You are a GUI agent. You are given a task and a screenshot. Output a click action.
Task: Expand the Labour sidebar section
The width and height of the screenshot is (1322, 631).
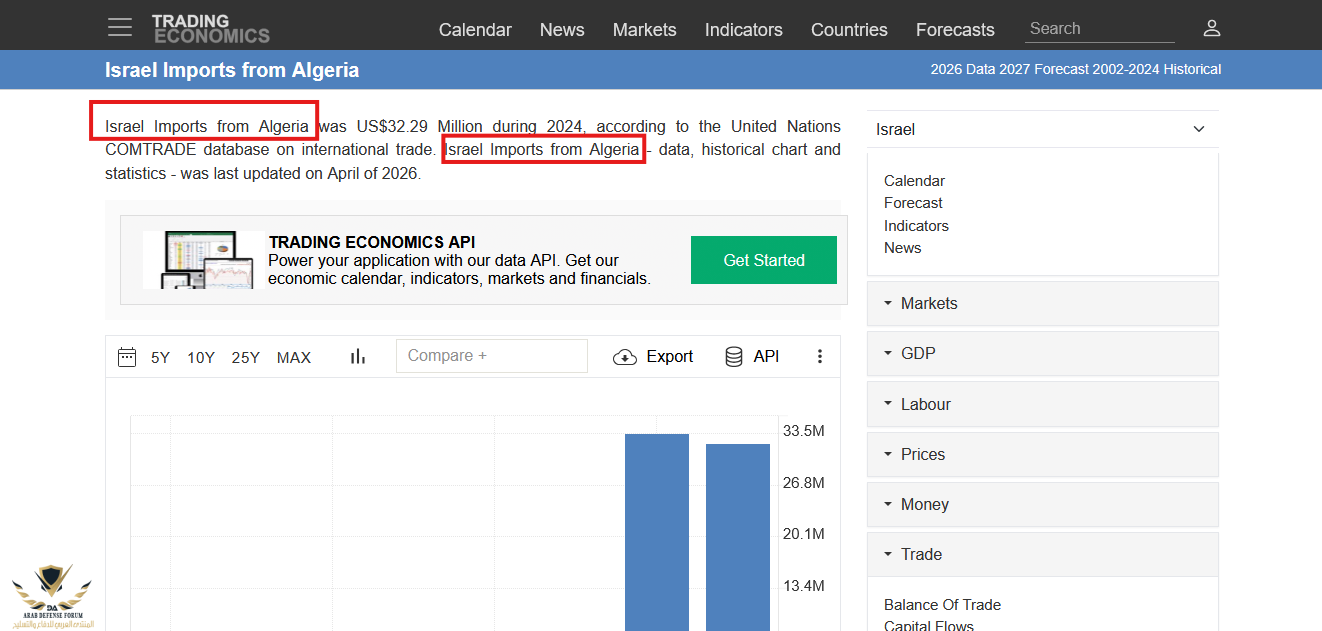pyautogui.click(x=1042, y=404)
